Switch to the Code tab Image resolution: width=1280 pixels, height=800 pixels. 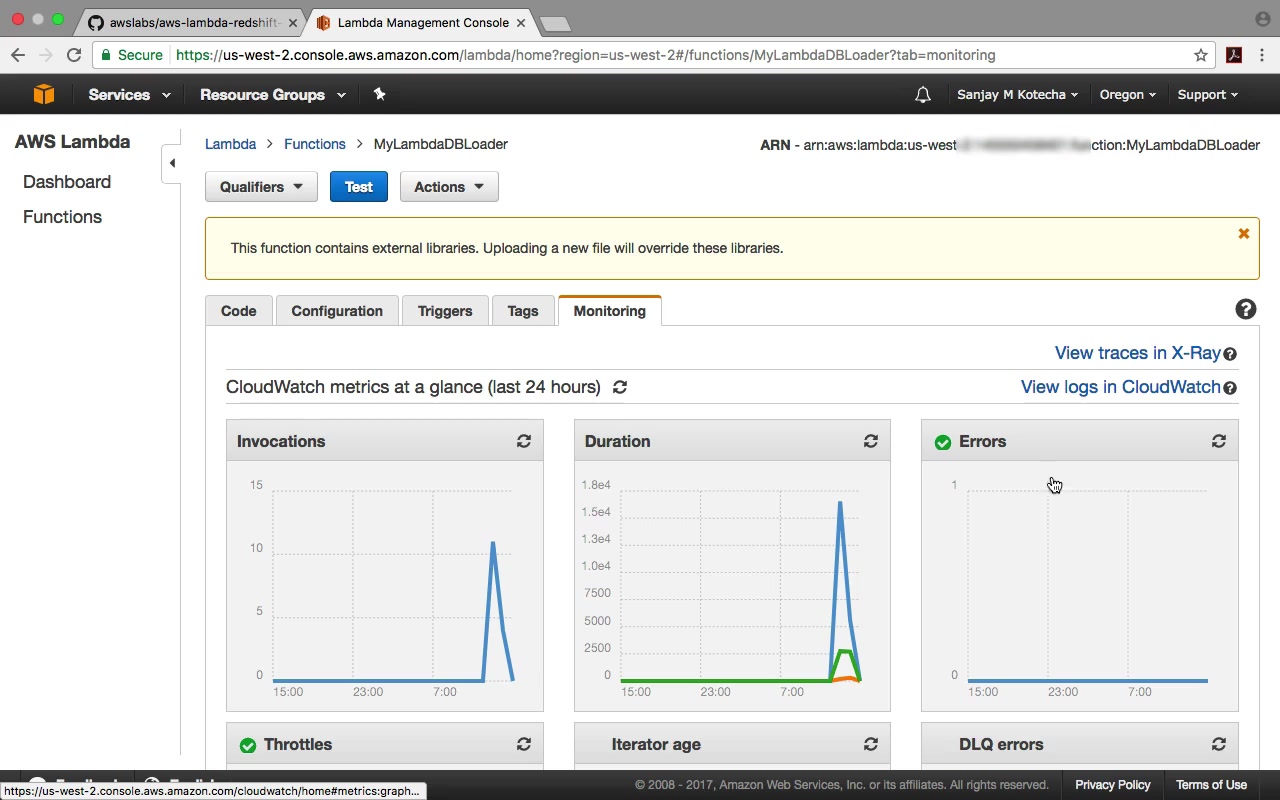pyautogui.click(x=238, y=311)
